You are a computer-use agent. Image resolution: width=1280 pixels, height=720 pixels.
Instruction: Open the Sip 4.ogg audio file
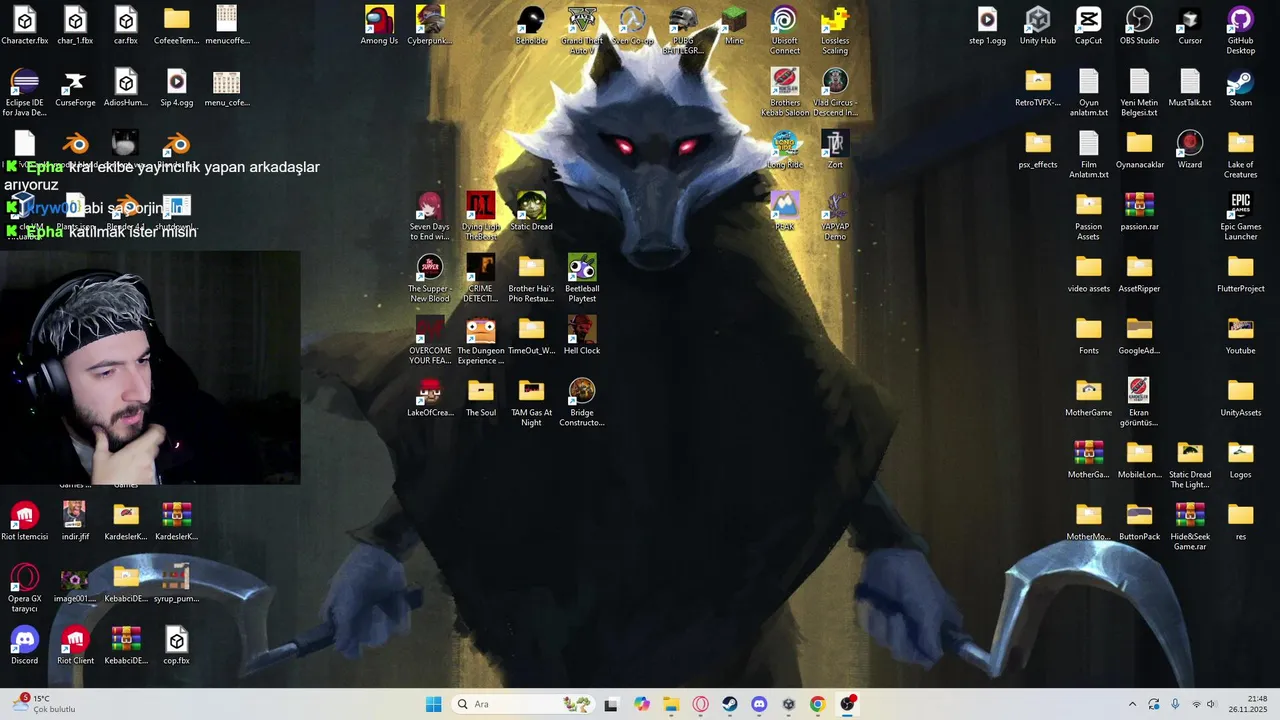(176, 88)
